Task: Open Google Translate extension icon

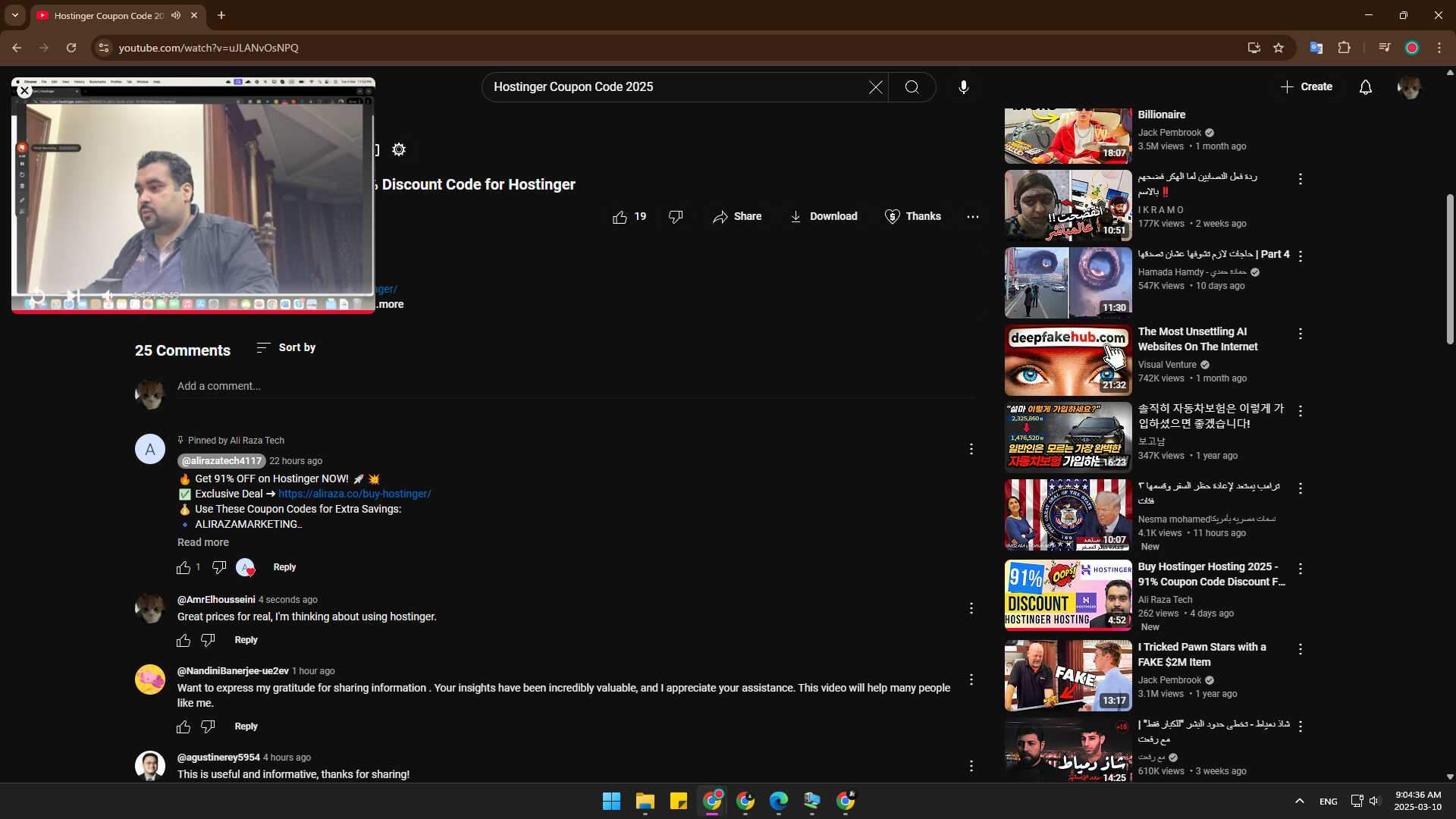Action: [1316, 48]
